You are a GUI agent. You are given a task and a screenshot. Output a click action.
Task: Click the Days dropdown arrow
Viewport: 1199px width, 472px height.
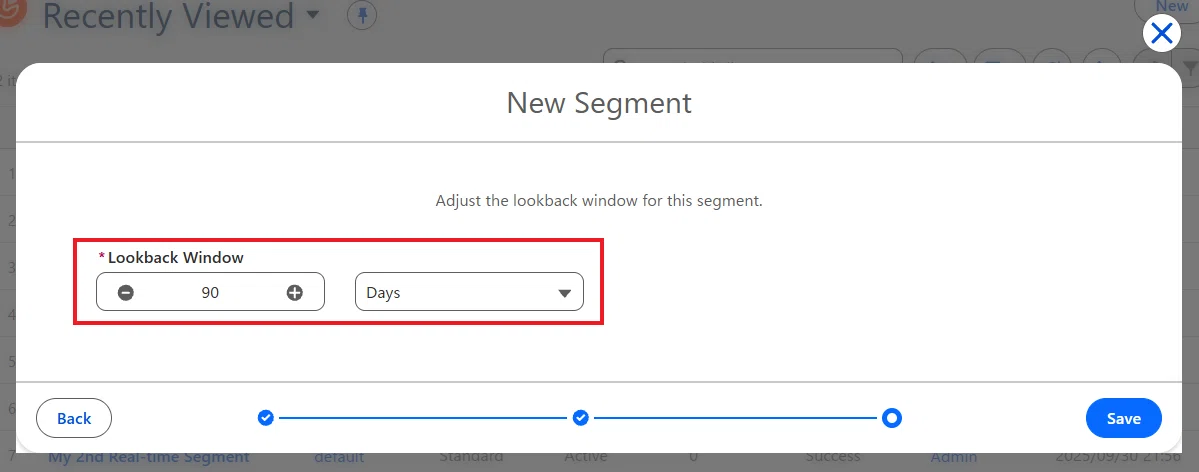pyautogui.click(x=564, y=293)
